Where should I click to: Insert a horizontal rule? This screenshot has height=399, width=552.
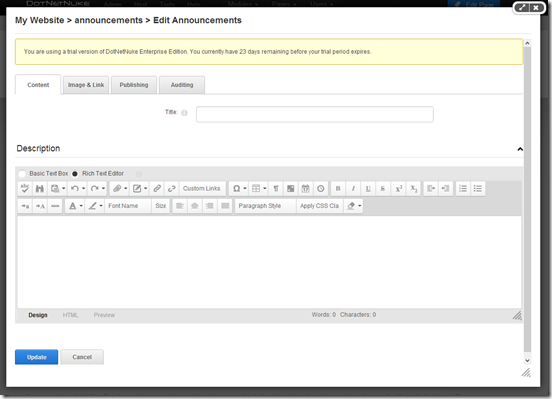[x=55, y=206]
